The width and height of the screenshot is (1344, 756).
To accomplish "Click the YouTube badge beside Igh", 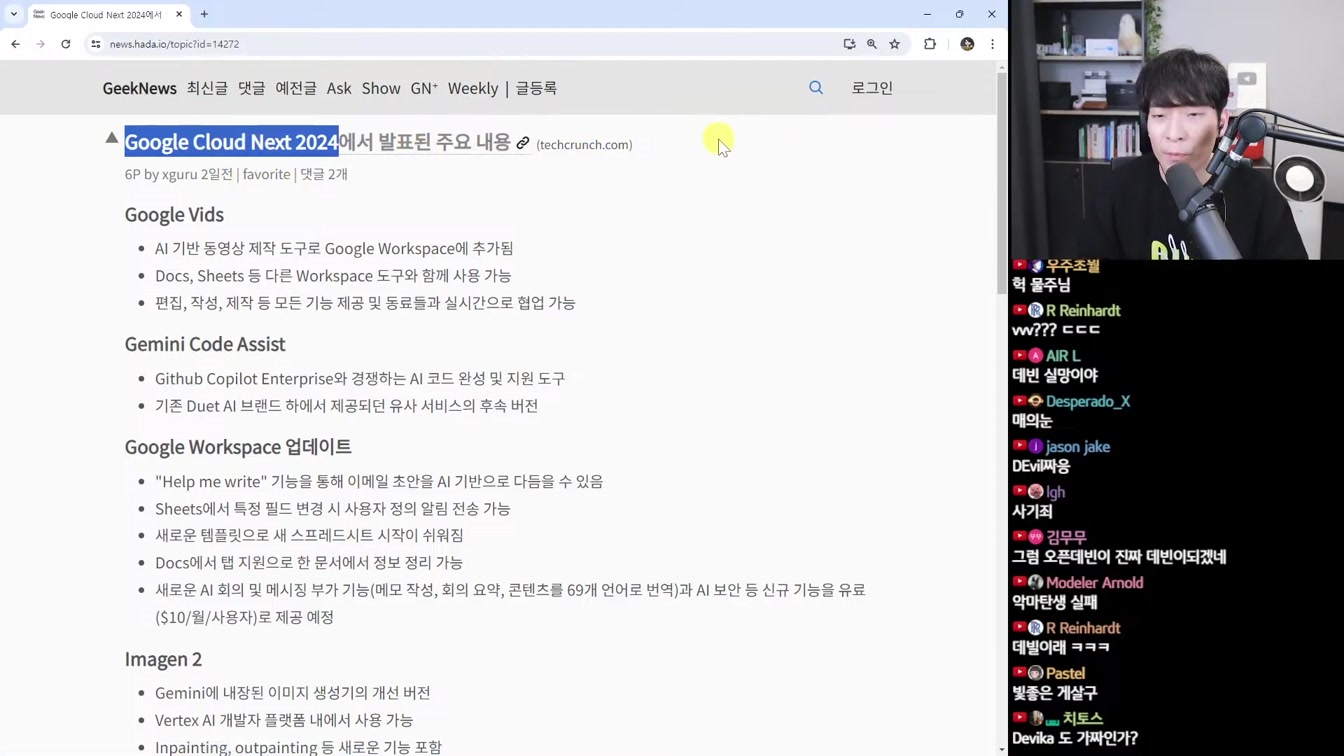I will [1019, 492].
